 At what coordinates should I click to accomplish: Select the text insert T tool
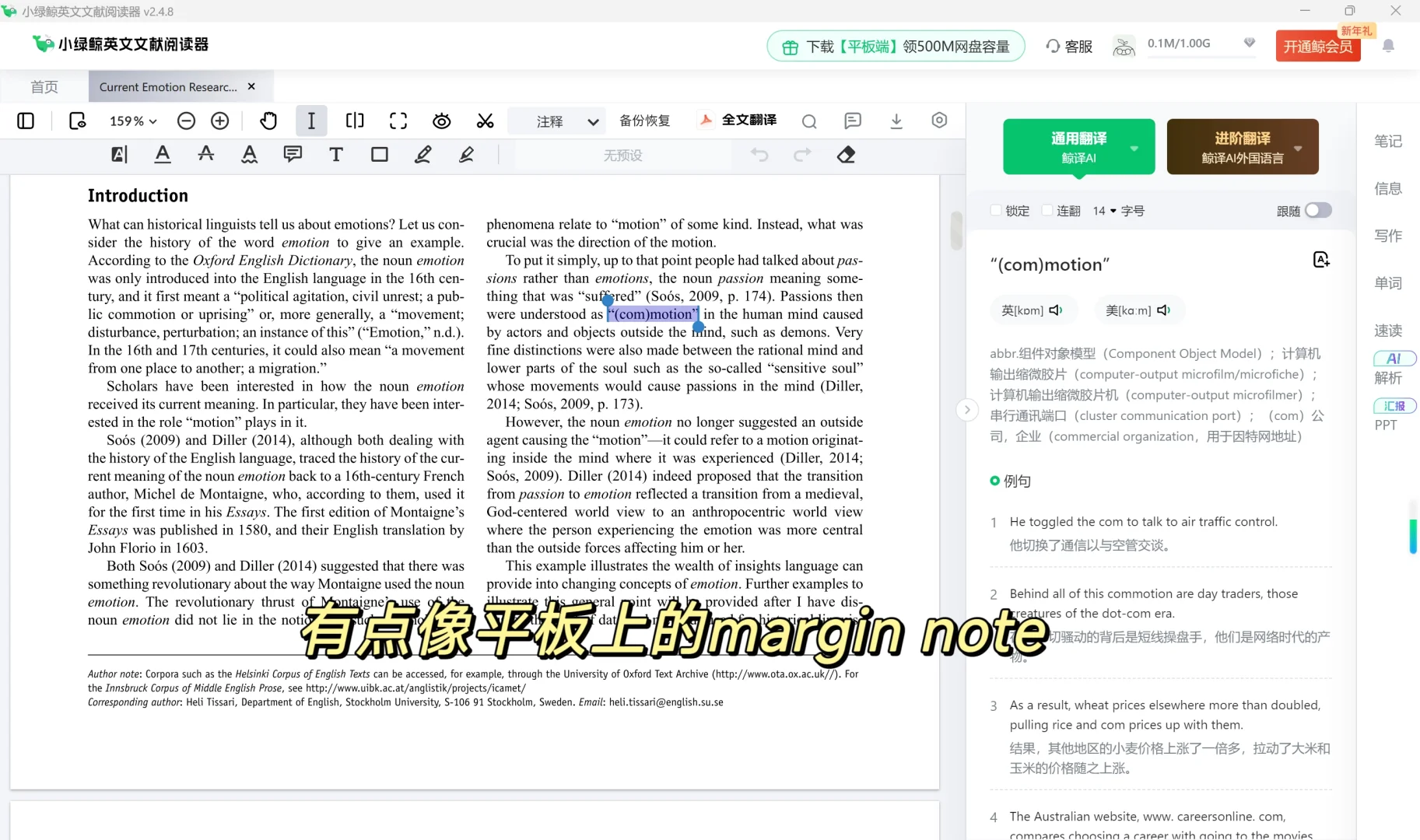[x=336, y=154]
